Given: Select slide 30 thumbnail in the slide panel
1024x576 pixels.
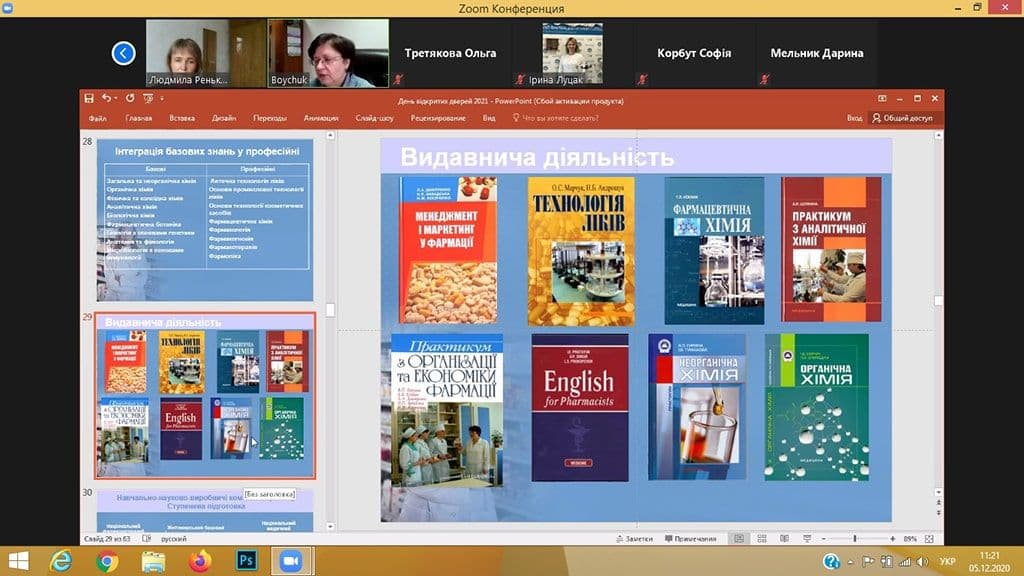Looking at the screenshot, I should [205, 511].
